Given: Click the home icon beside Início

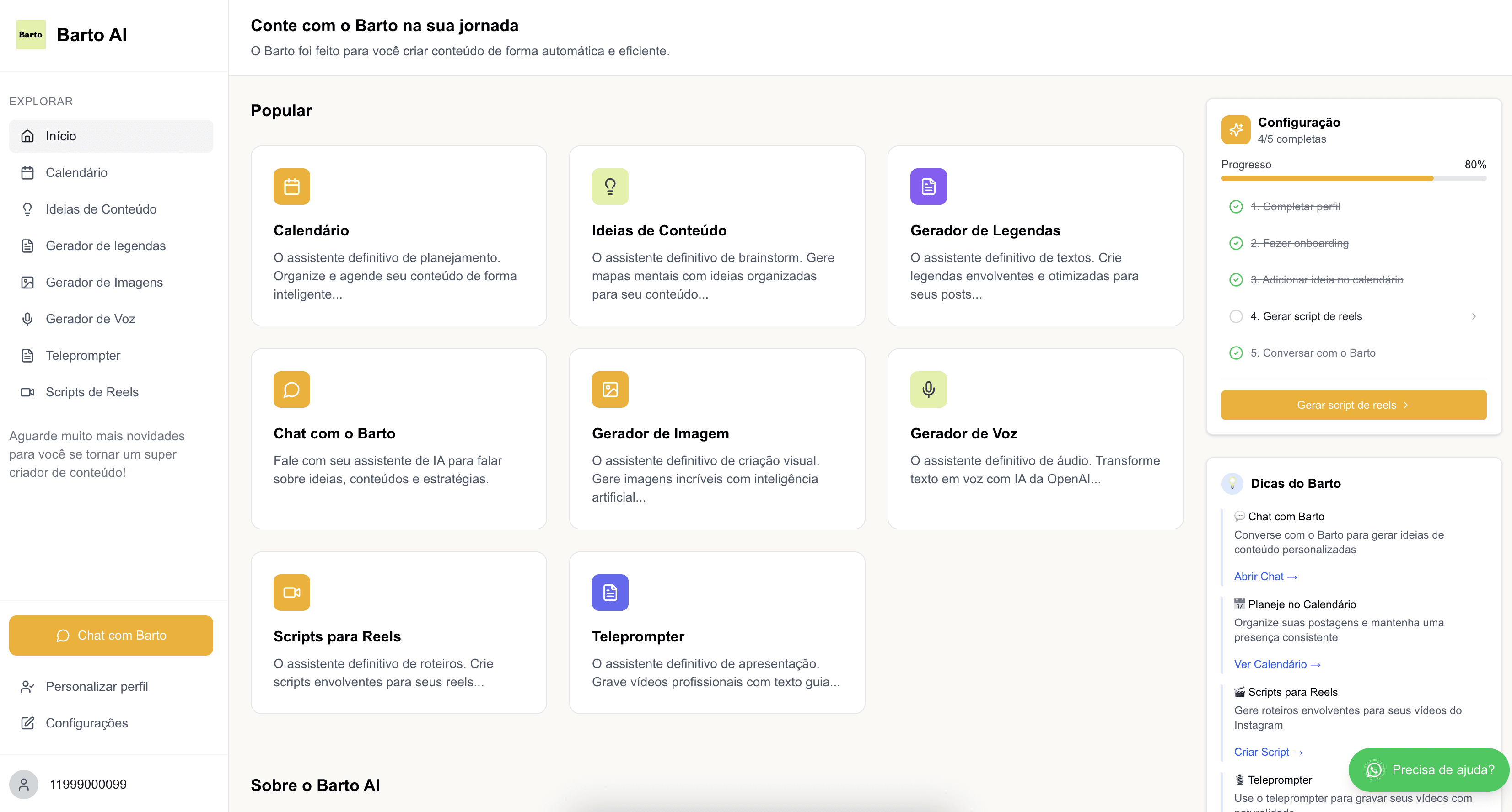Looking at the screenshot, I should tap(27, 136).
